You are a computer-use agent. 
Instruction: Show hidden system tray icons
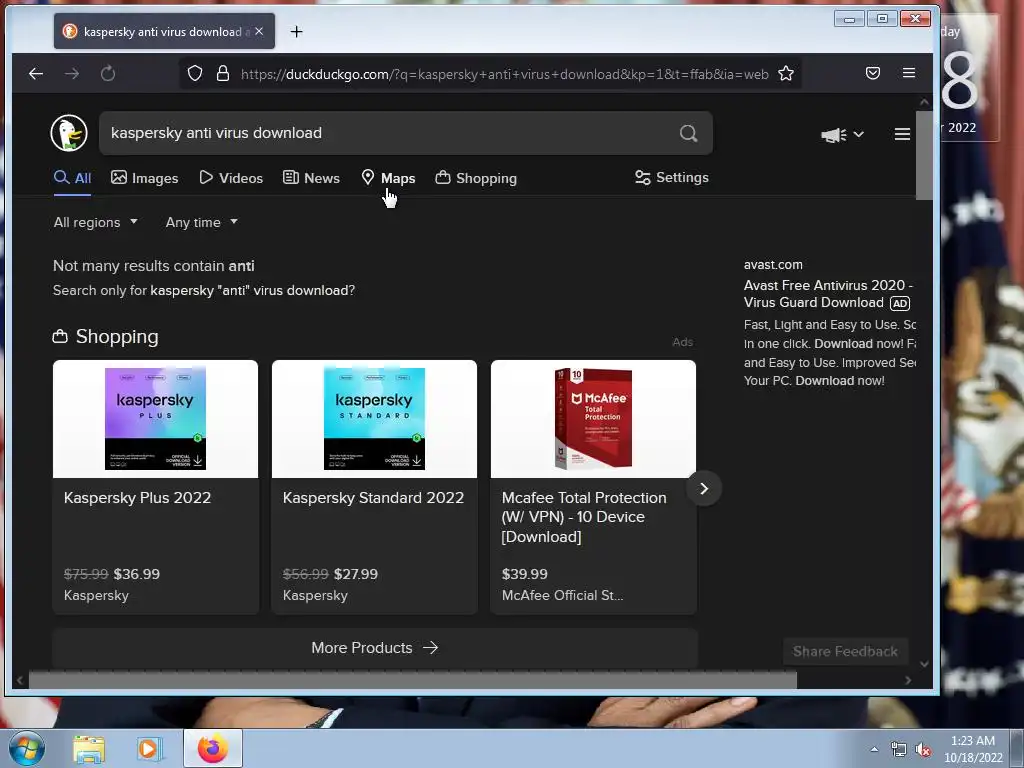point(874,749)
